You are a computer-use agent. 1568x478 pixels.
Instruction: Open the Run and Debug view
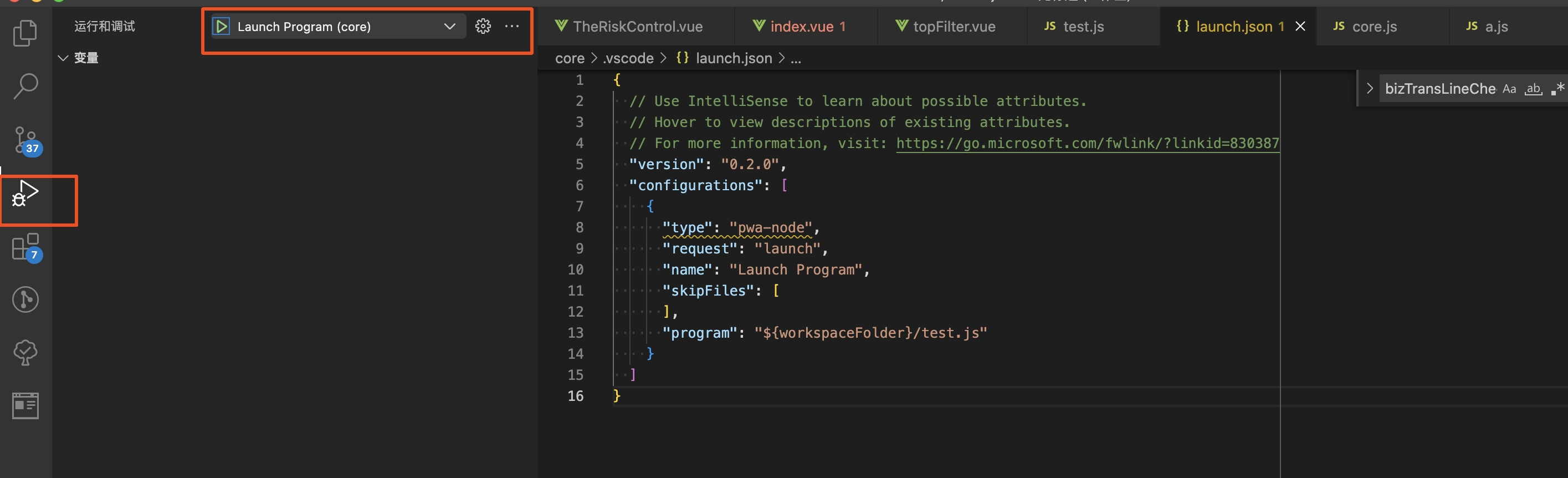(x=25, y=194)
